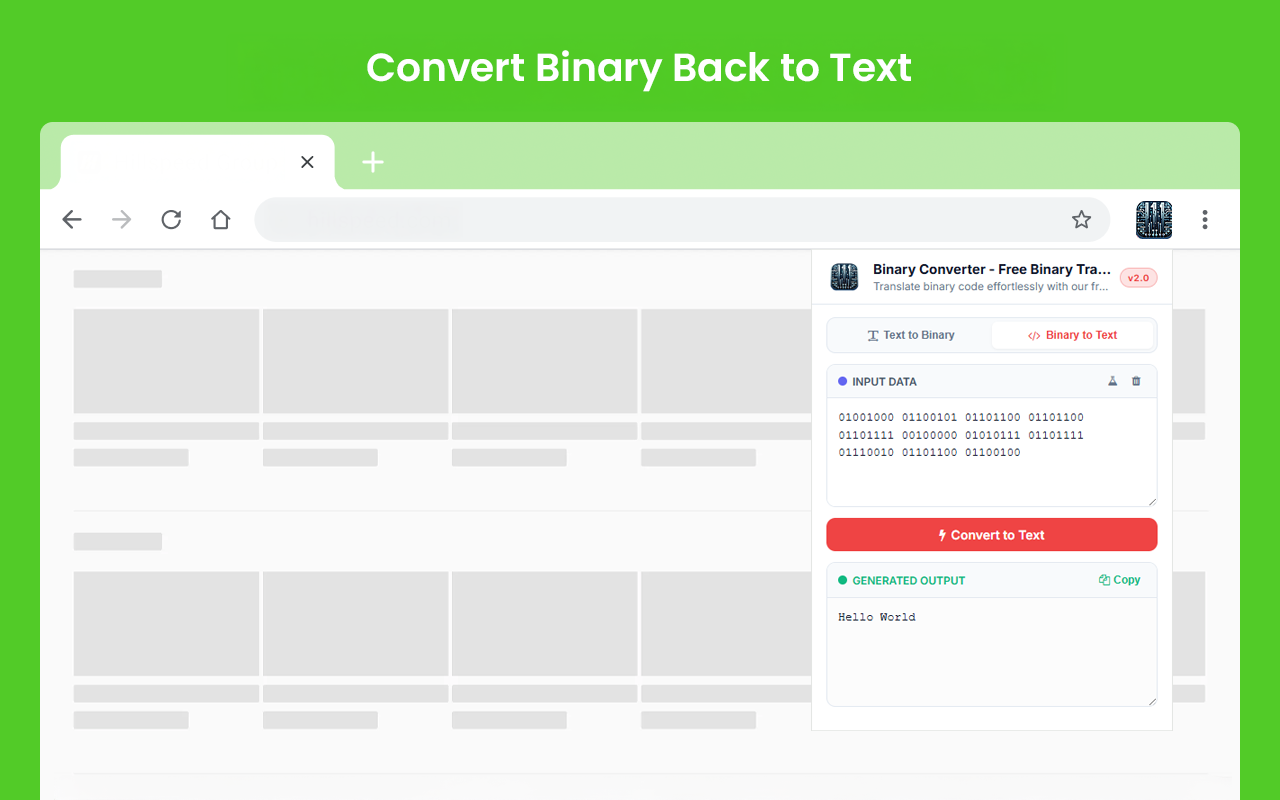Click the Hello World output text area
Image resolution: width=1280 pixels, height=800 pixels.
[992, 652]
